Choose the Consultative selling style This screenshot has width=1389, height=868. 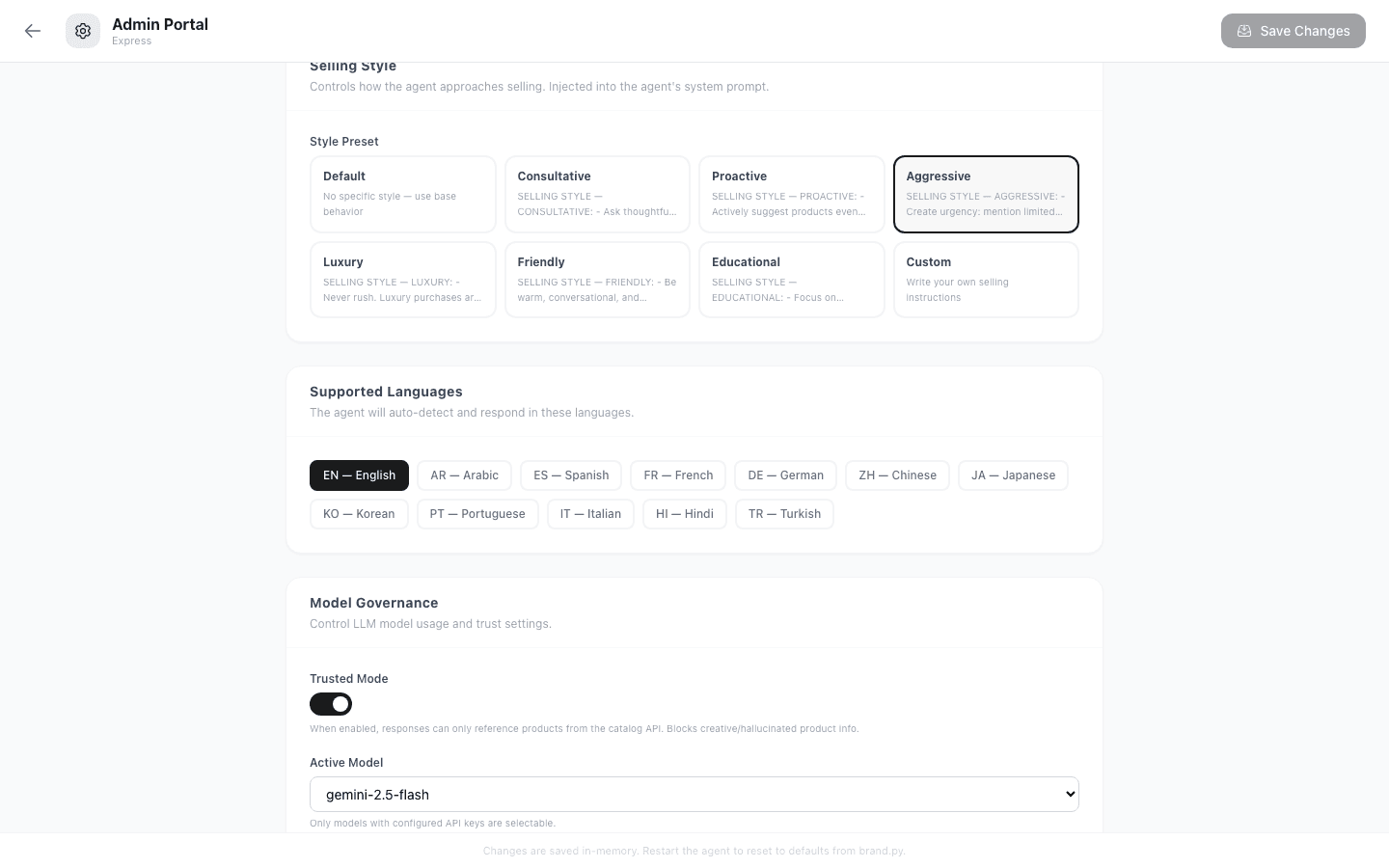click(597, 194)
